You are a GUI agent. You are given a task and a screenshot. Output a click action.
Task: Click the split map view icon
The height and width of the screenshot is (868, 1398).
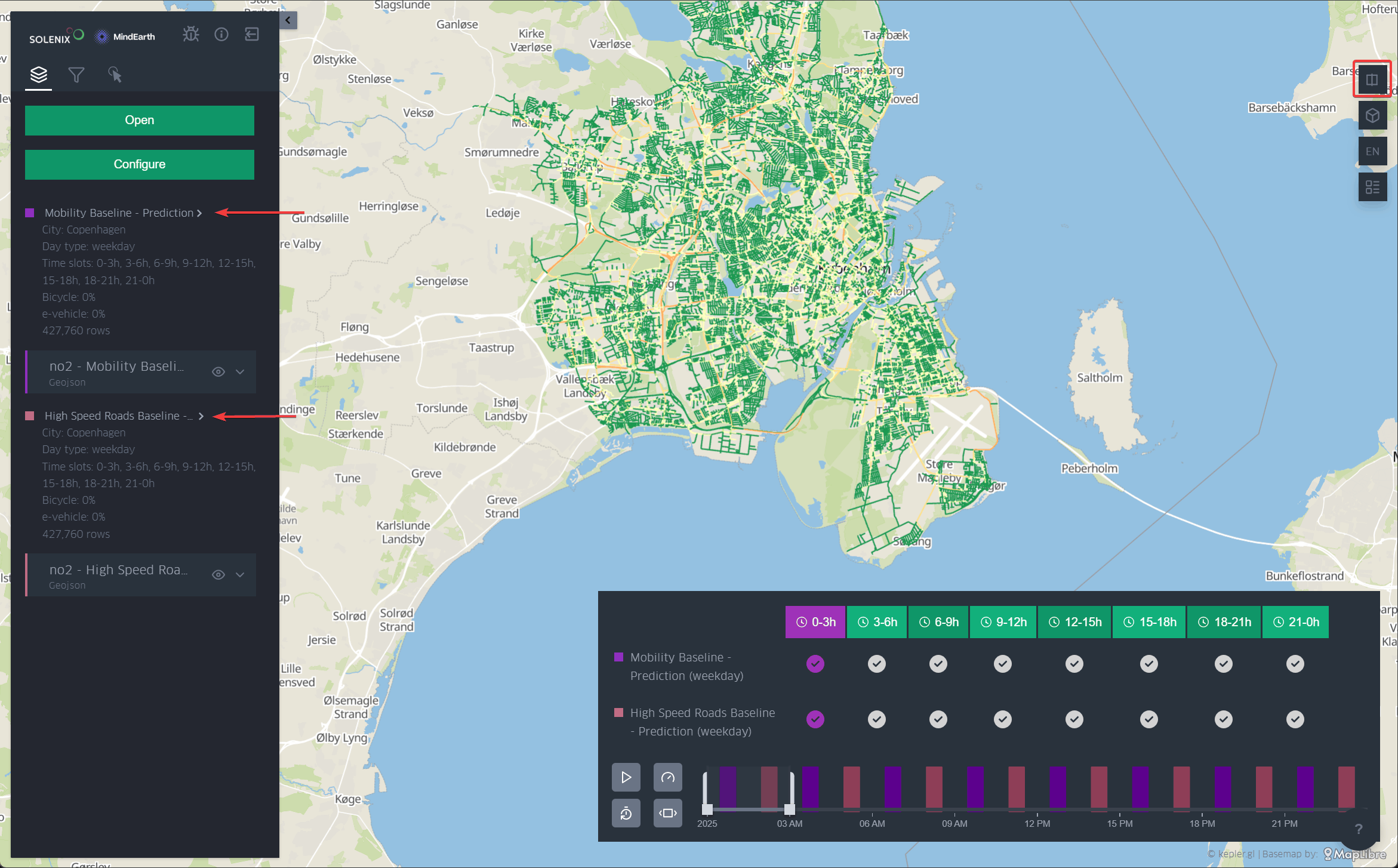[x=1372, y=79]
